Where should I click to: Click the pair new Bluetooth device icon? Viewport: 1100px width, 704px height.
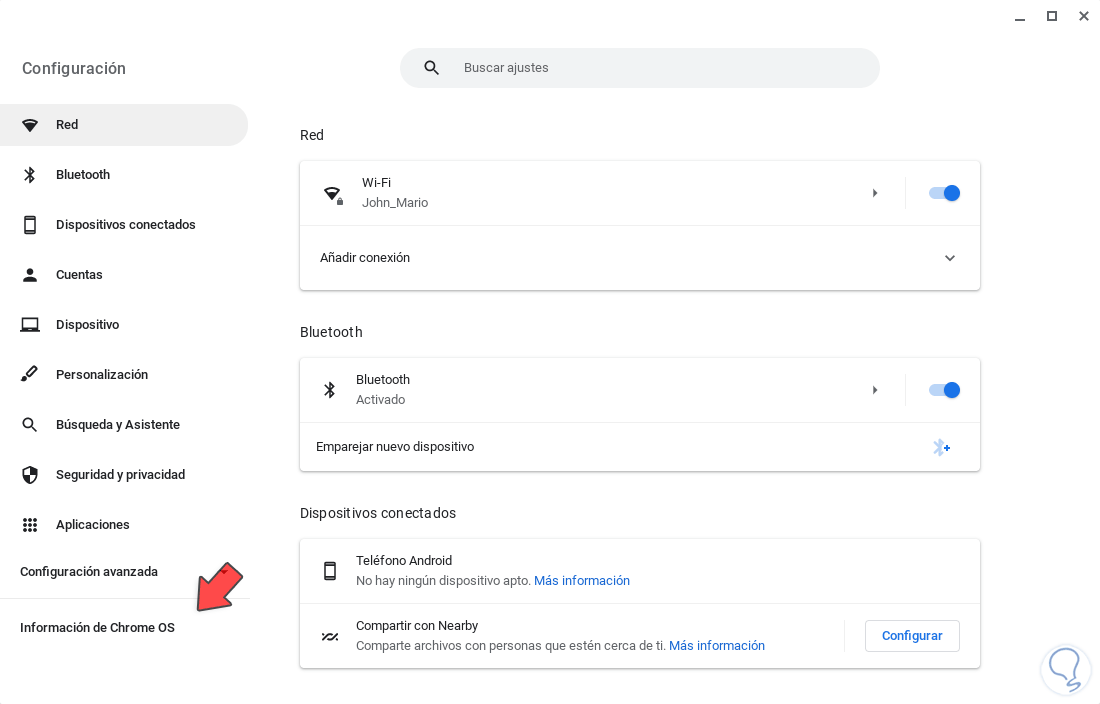tap(941, 447)
